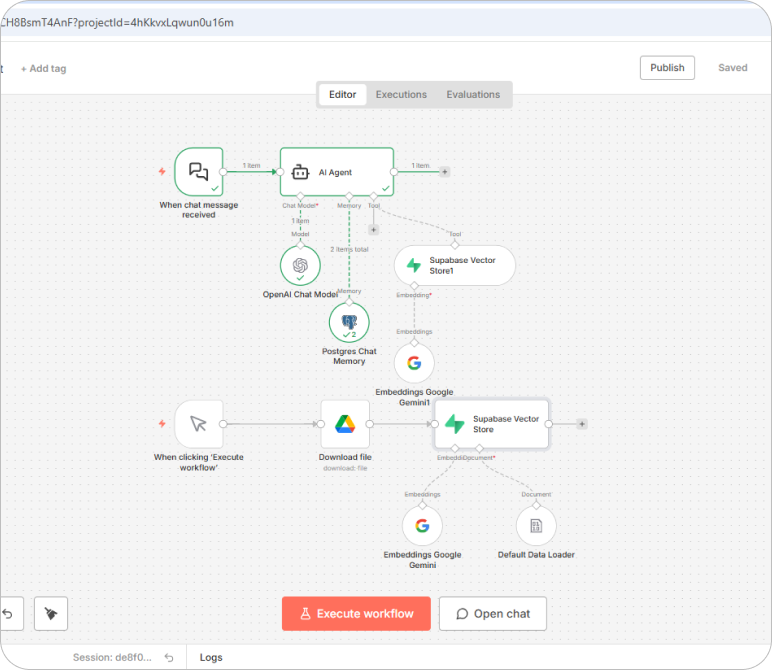Click the OpenAI Chat Model node
The image size is (772, 670).
[x=299, y=265]
